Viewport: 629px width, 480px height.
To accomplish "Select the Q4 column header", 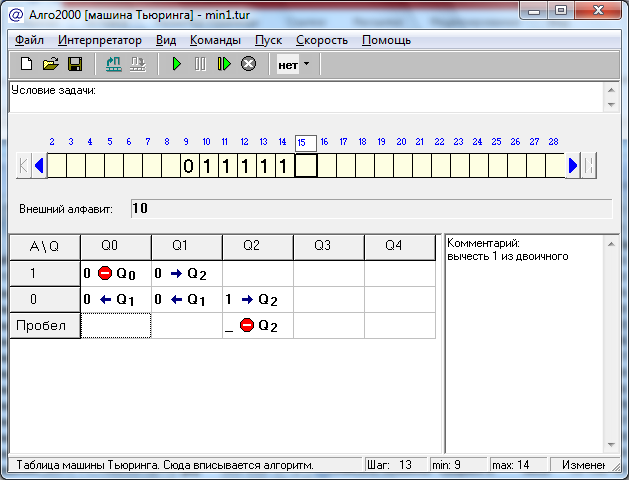I will click(400, 247).
